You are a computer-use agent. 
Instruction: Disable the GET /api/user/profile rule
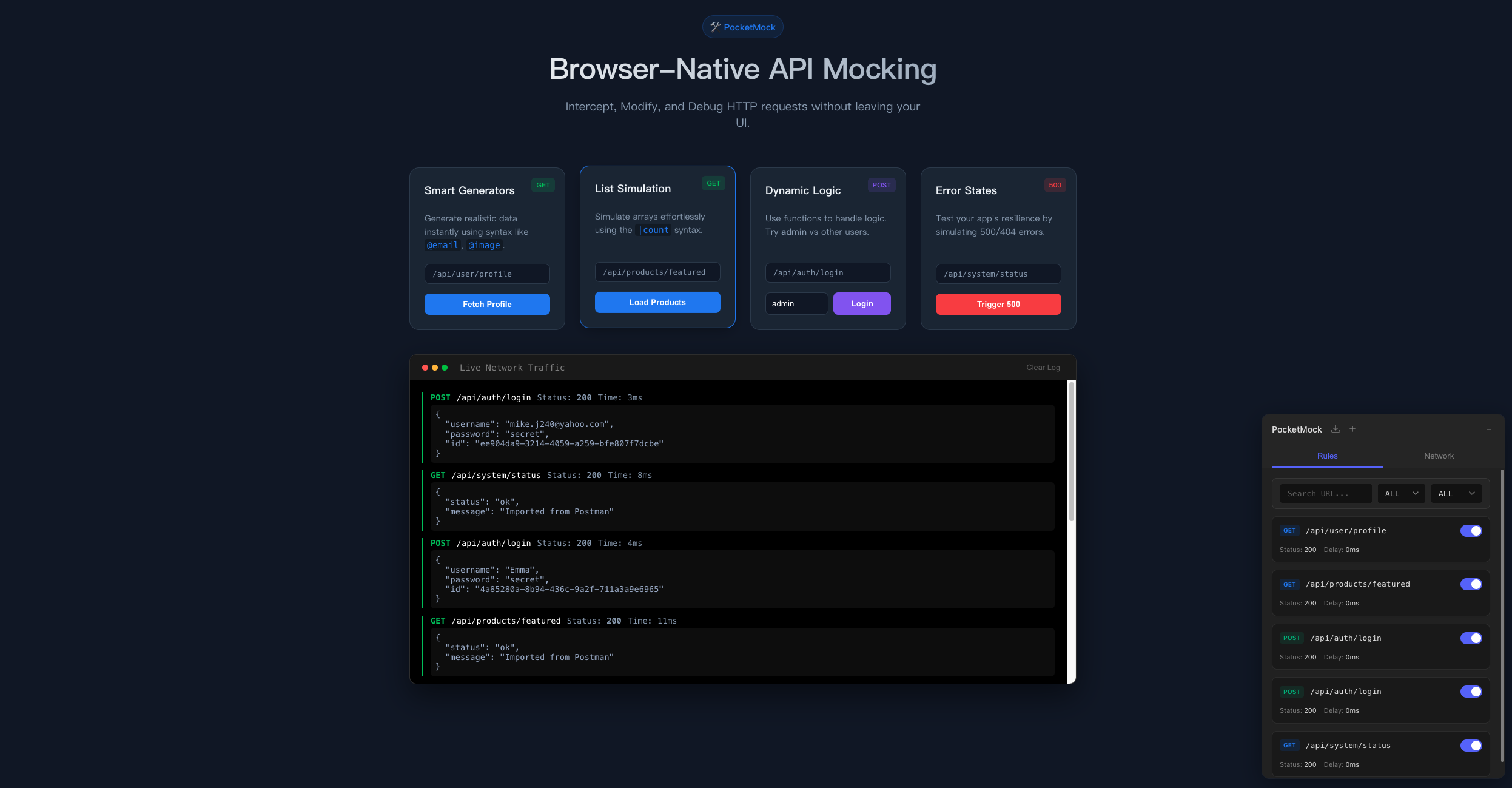[1471, 531]
